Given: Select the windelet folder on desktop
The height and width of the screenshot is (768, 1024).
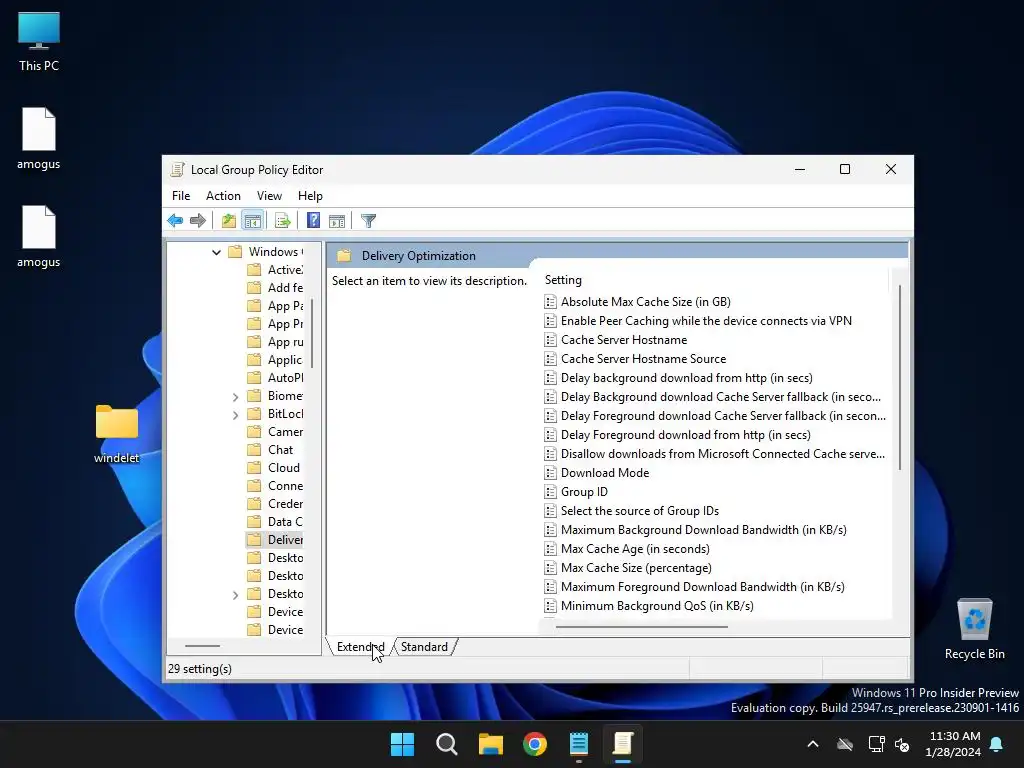Looking at the screenshot, I should [116, 434].
